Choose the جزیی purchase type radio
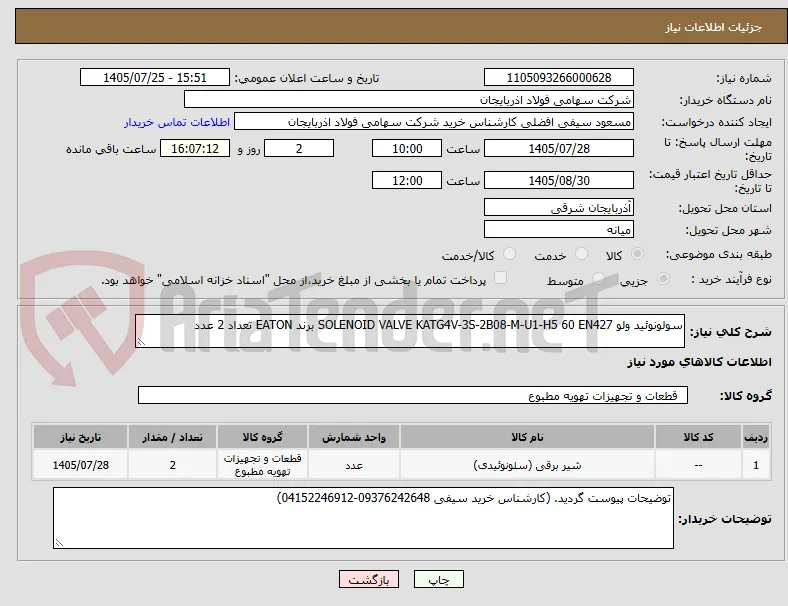 pyautogui.click(x=663, y=279)
